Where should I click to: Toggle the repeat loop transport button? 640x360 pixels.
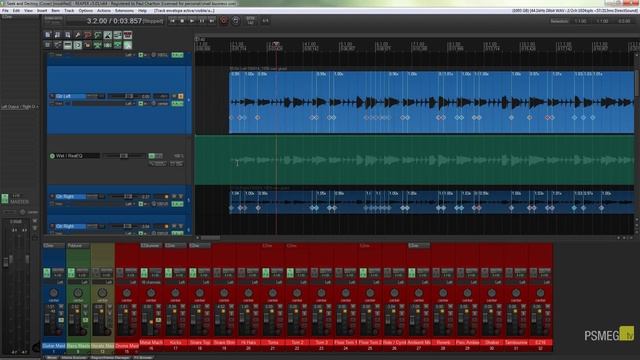tap(236, 20)
